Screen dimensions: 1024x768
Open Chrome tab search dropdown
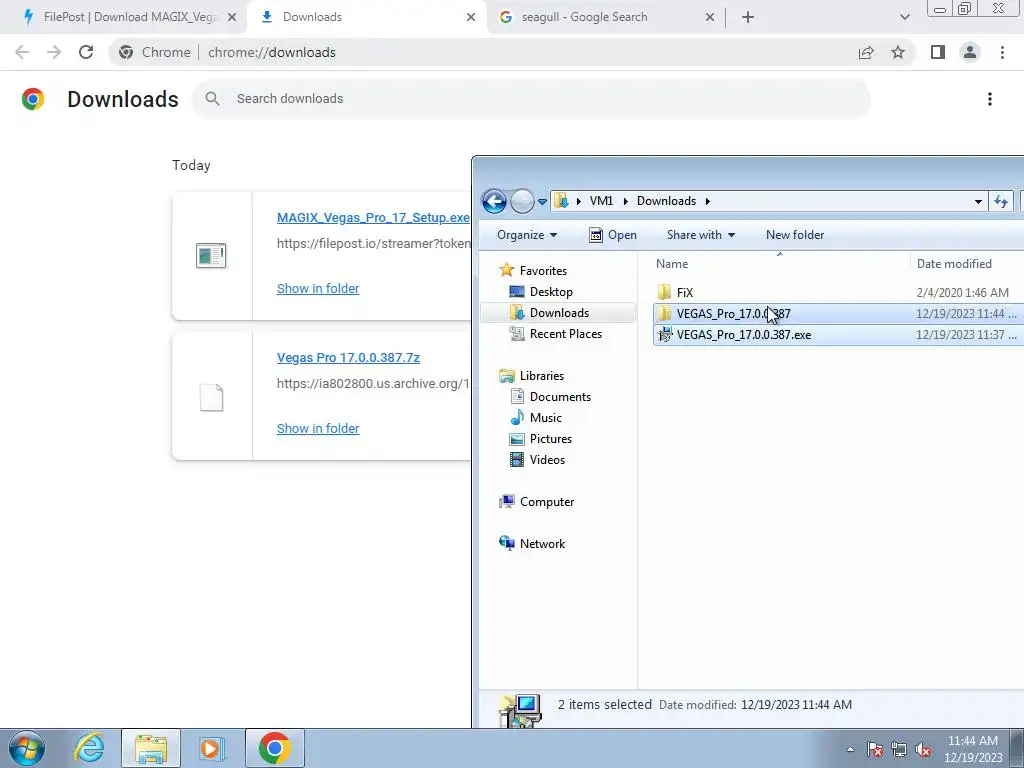904,17
